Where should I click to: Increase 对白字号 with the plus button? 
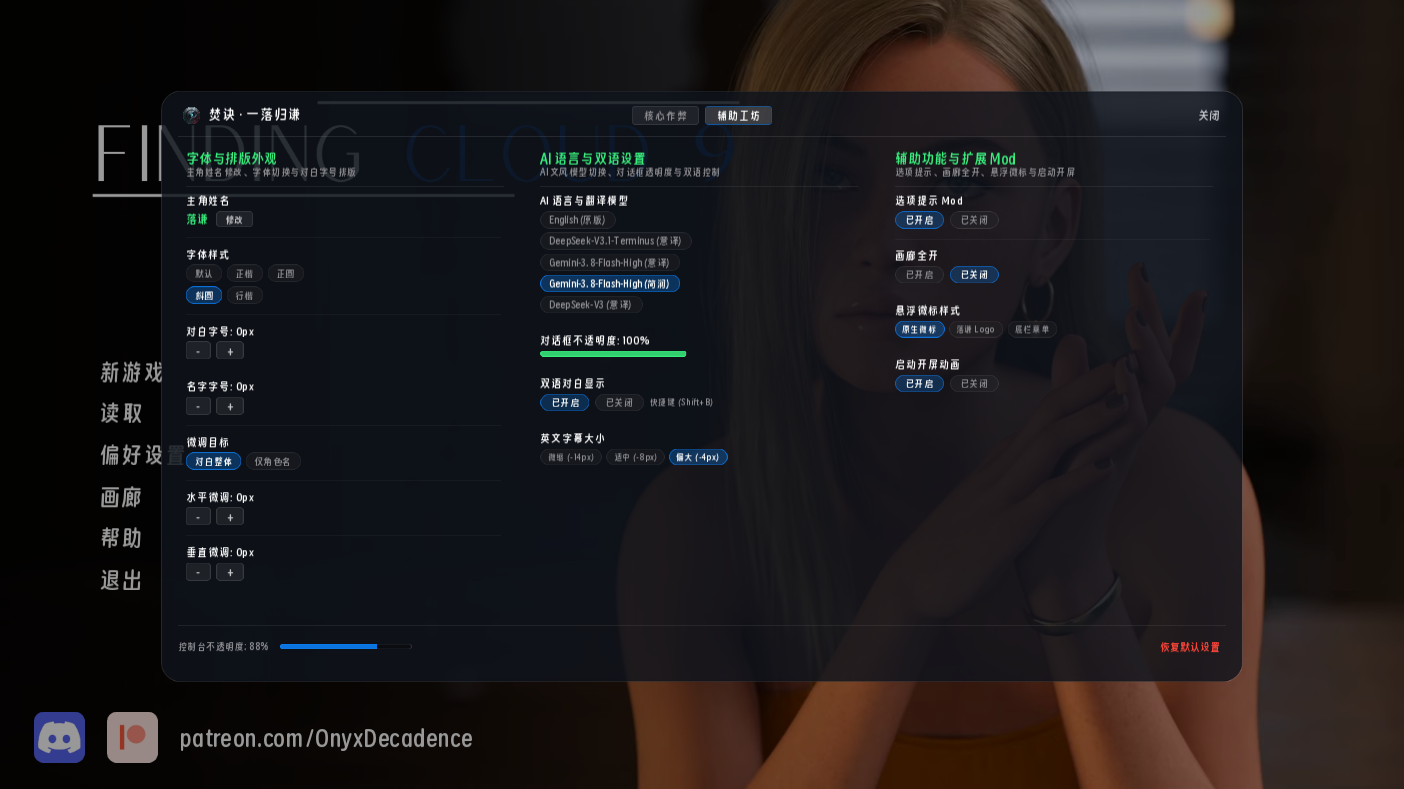[x=230, y=351]
